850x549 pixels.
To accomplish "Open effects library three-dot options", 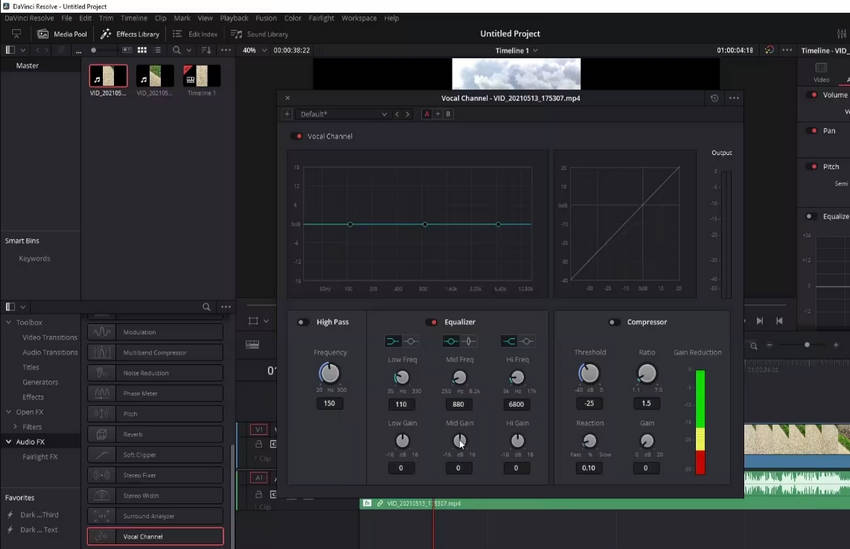I will pos(226,307).
